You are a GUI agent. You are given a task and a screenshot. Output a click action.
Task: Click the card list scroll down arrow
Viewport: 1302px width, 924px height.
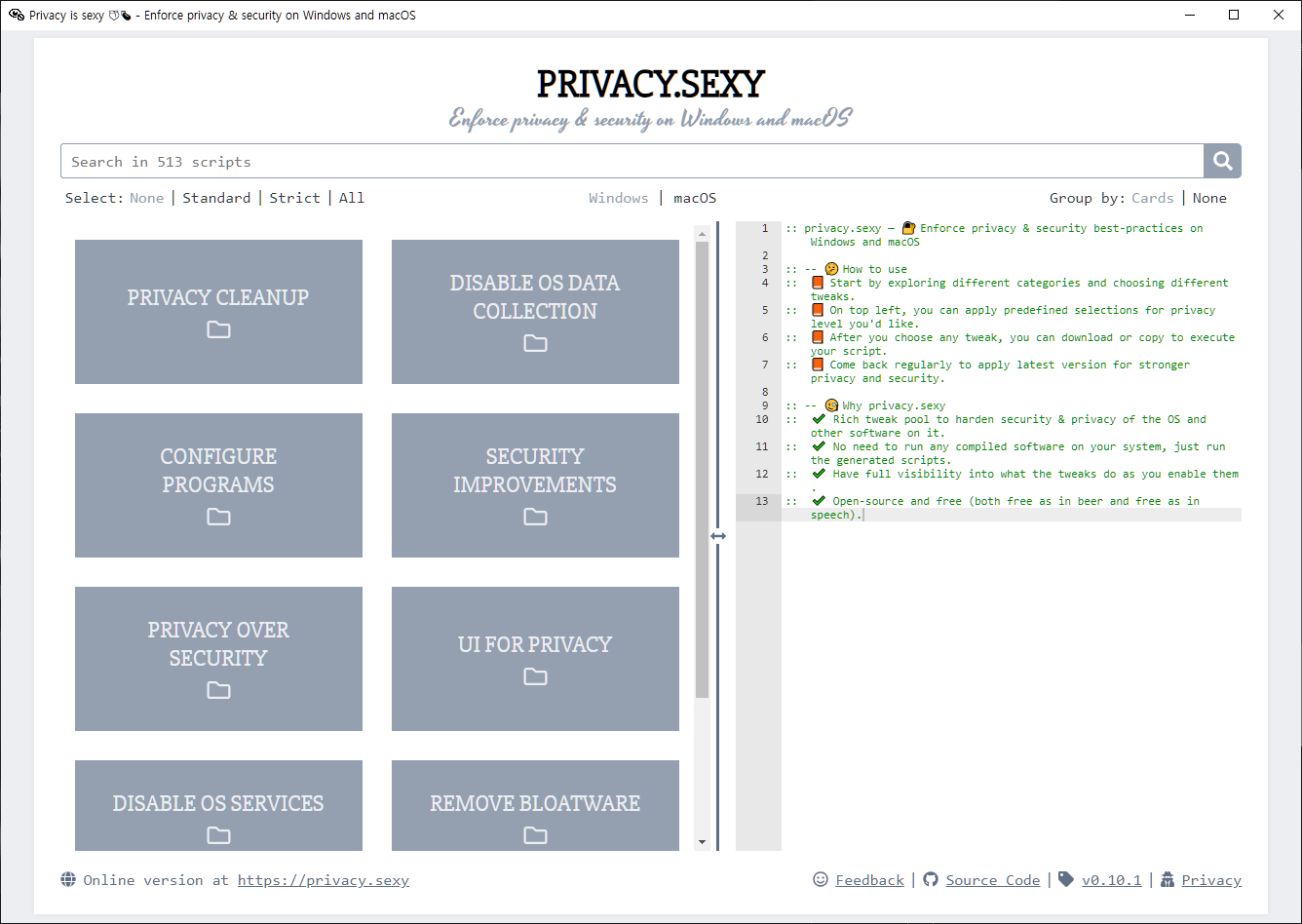pos(702,842)
